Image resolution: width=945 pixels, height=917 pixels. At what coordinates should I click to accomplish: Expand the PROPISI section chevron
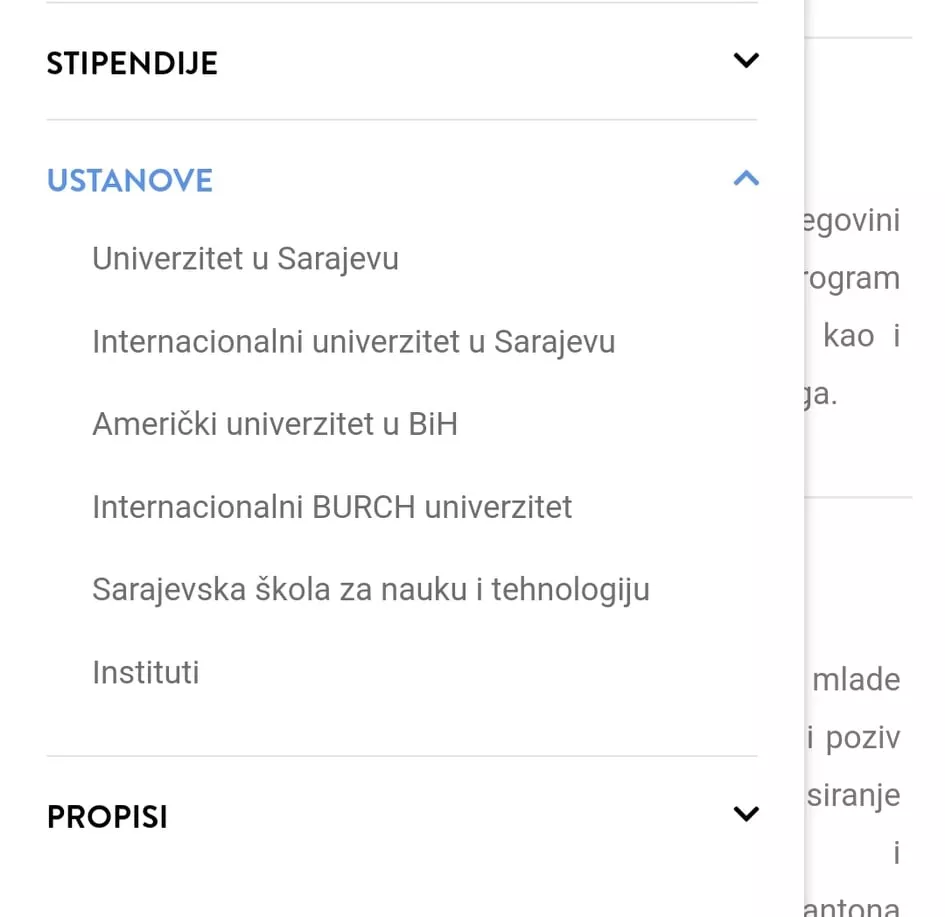coord(746,814)
